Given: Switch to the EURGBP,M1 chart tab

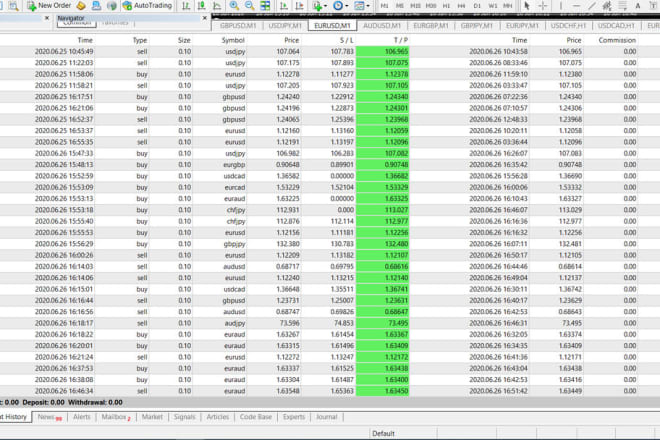Looking at the screenshot, I should 431,26.
